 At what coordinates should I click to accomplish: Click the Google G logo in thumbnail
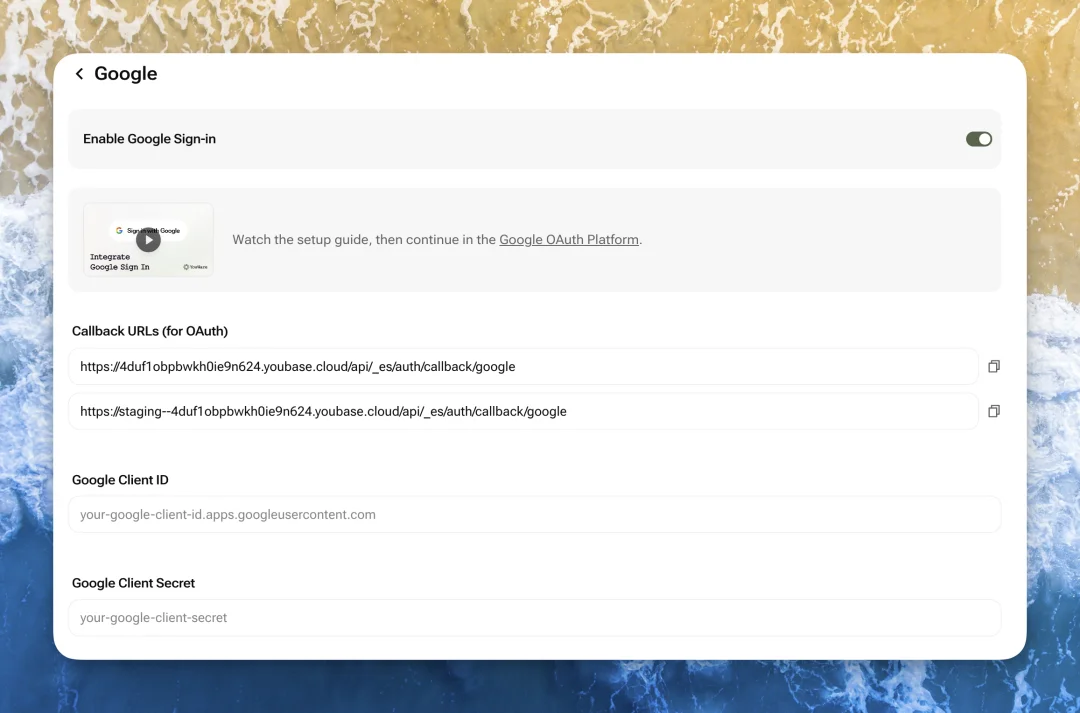[x=119, y=230]
